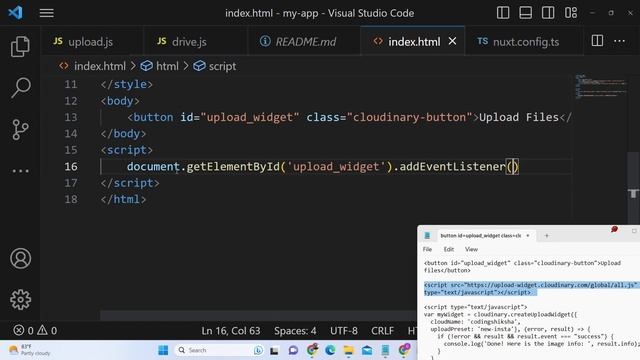Open File menu in Notepad window
This screenshot has width=640, height=360.
click(427, 249)
